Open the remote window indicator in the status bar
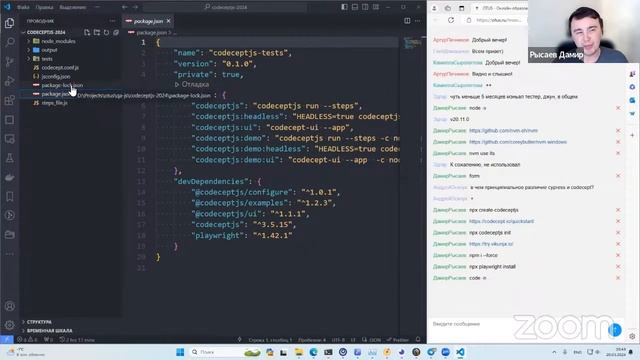The width and height of the screenshot is (640, 360). point(7,339)
